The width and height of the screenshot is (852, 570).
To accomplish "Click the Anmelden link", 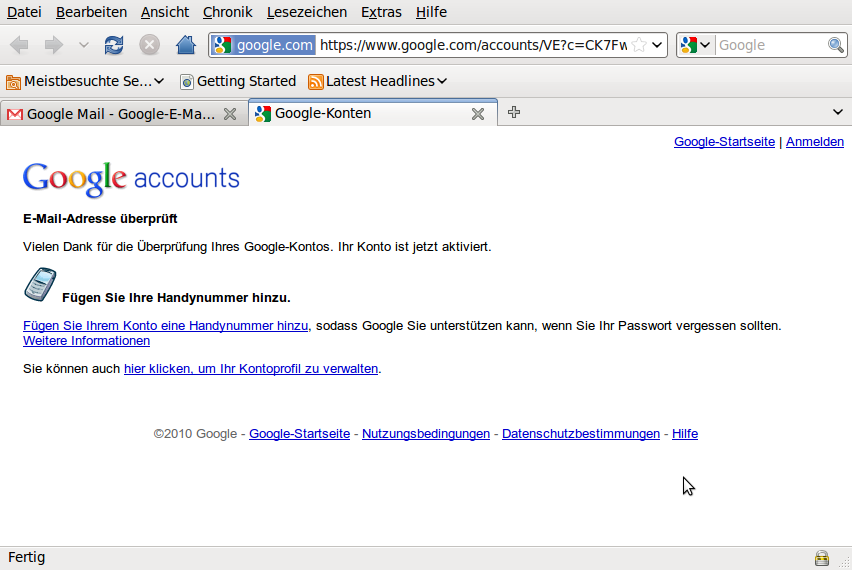I will point(815,142).
